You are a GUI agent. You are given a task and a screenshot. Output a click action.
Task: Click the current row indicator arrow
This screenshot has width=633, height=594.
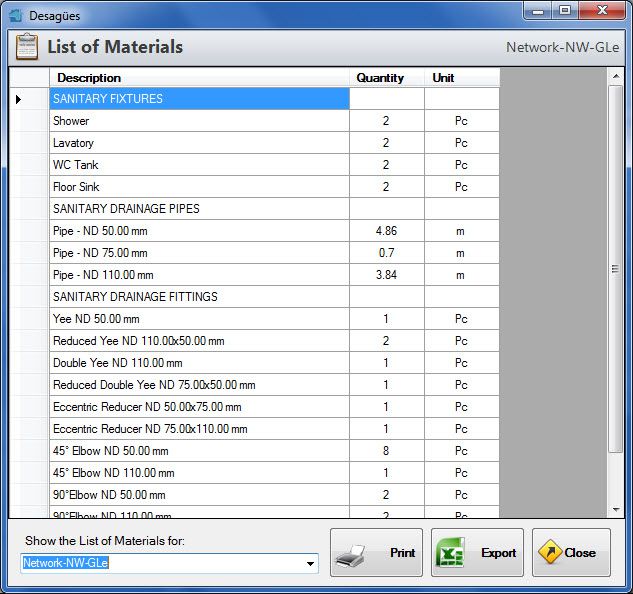click(x=18, y=99)
